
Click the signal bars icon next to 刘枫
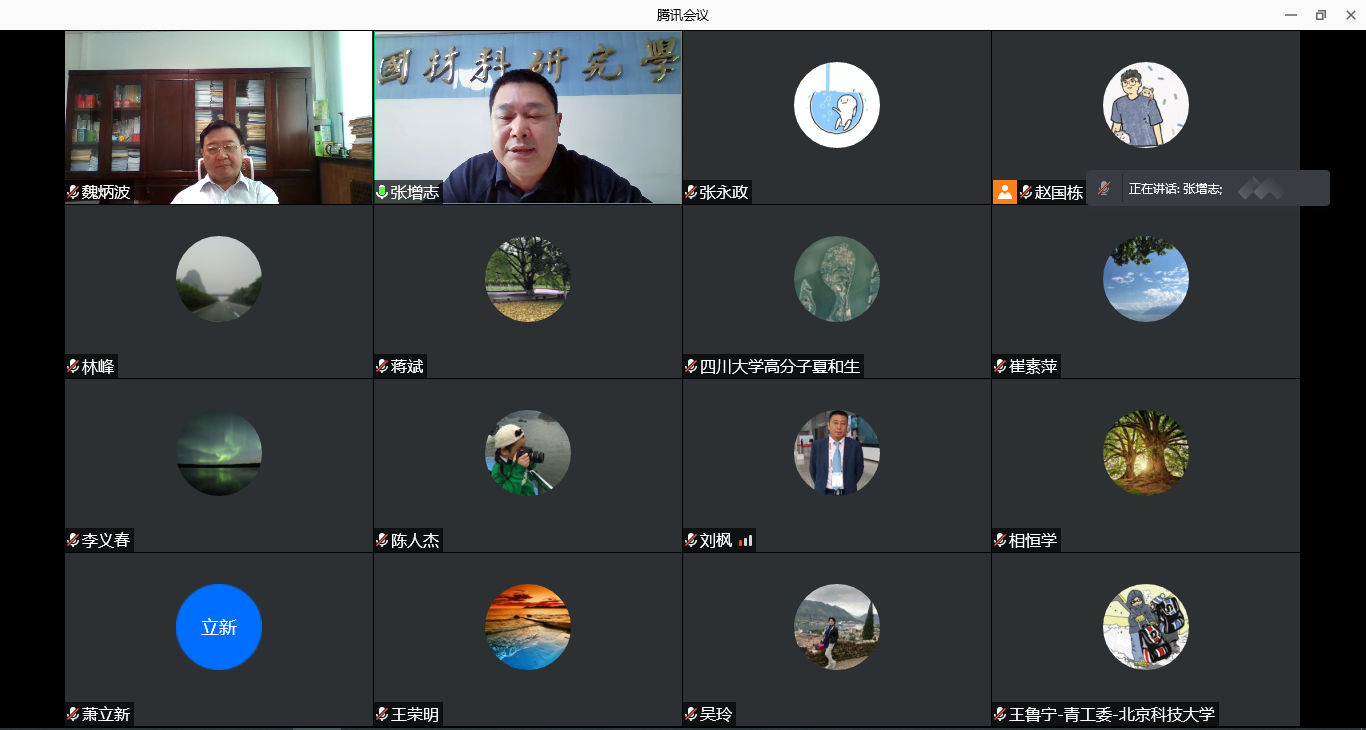(x=746, y=541)
